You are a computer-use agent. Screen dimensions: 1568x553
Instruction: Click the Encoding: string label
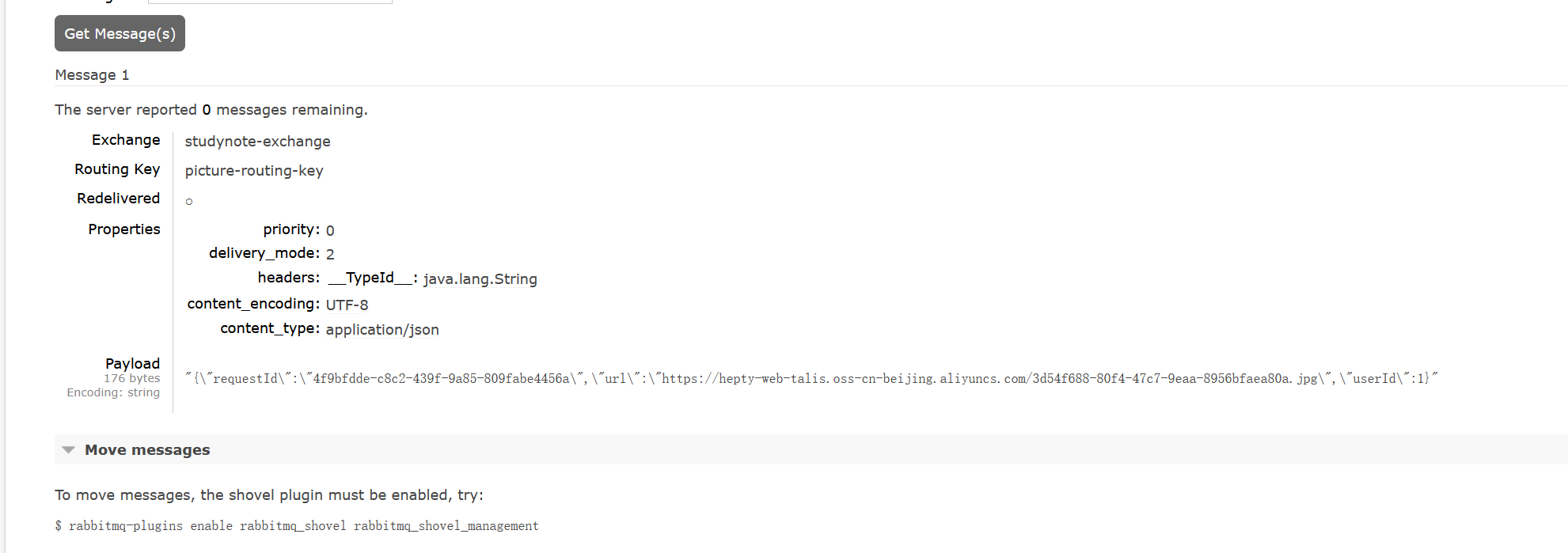click(x=113, y=392)
